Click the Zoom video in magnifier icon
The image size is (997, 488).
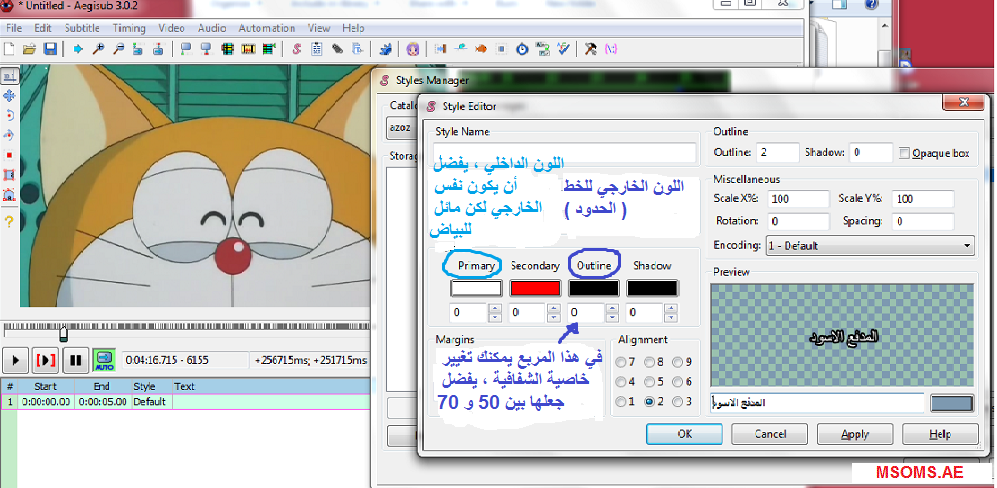pyautogui.click(x=98, y=48)
